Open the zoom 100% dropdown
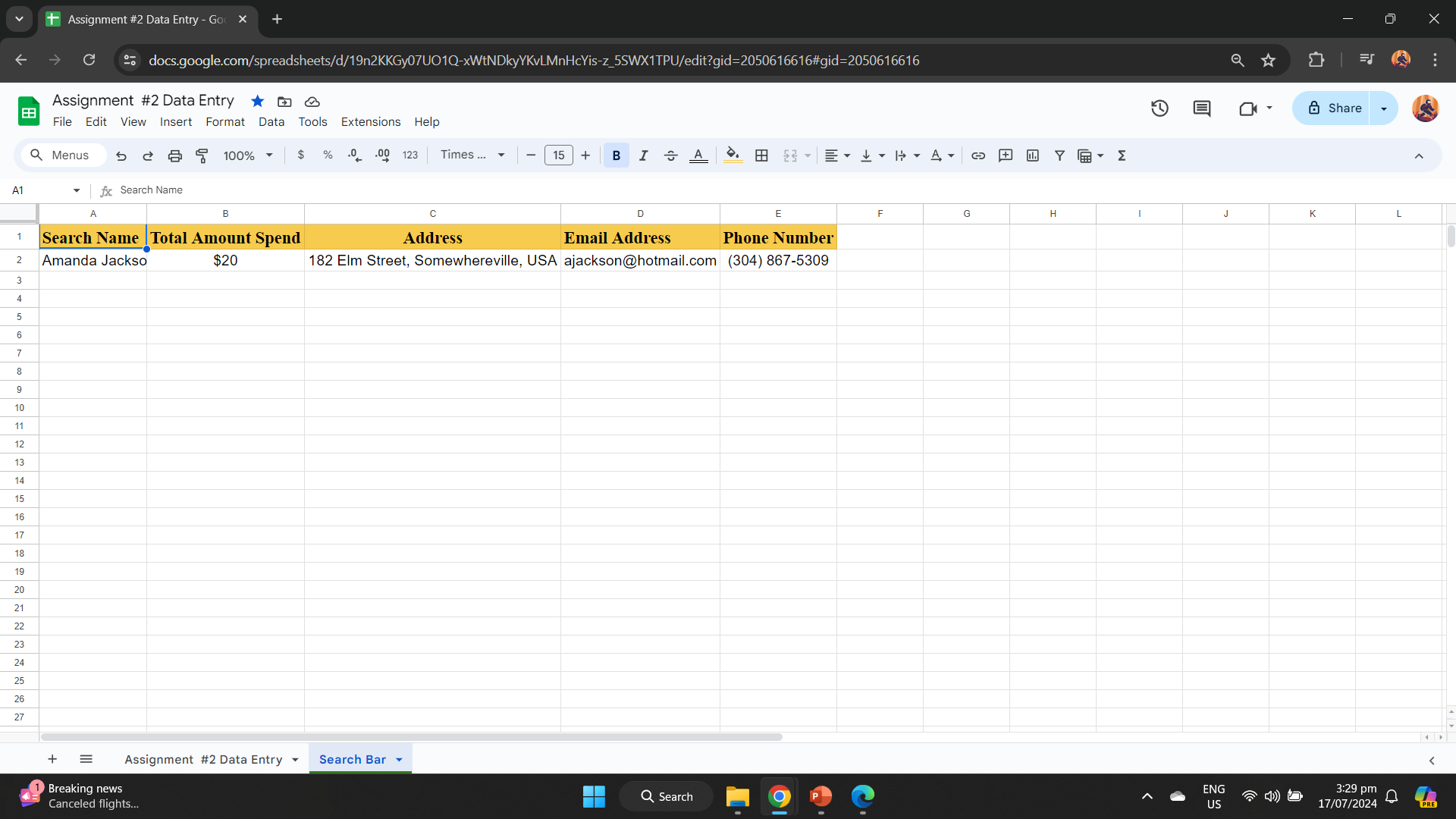This screenshot has width=1456, height=819. [x=247, y=155]
